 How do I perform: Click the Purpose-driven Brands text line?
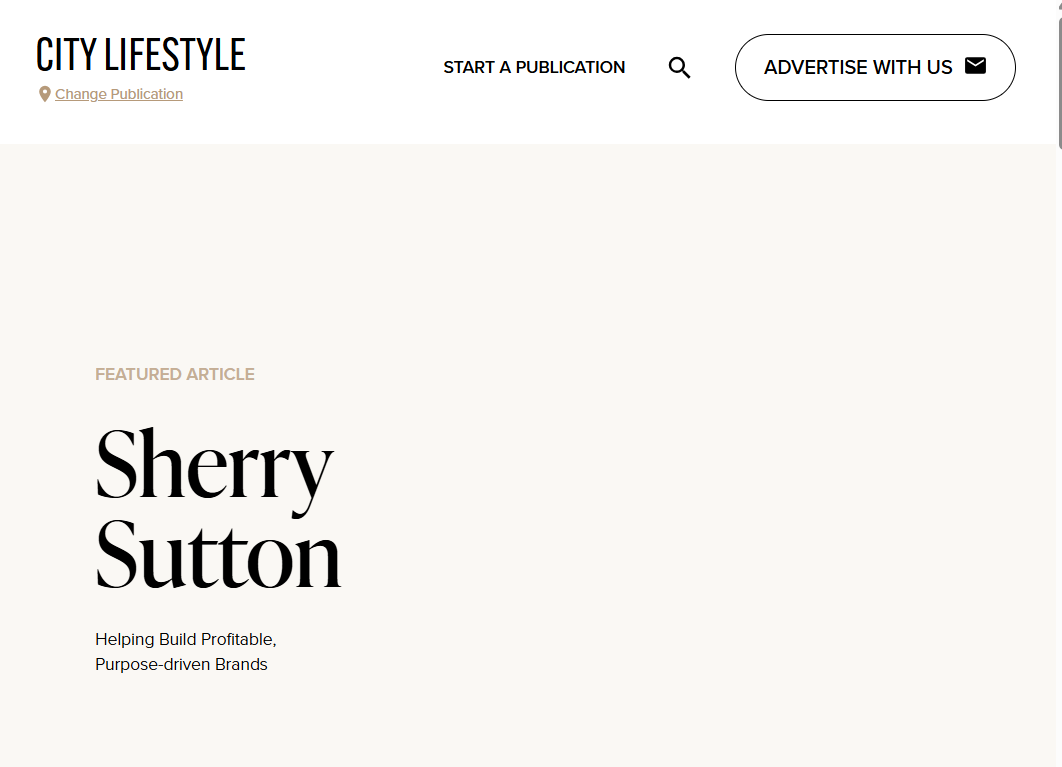pos(181,664)
